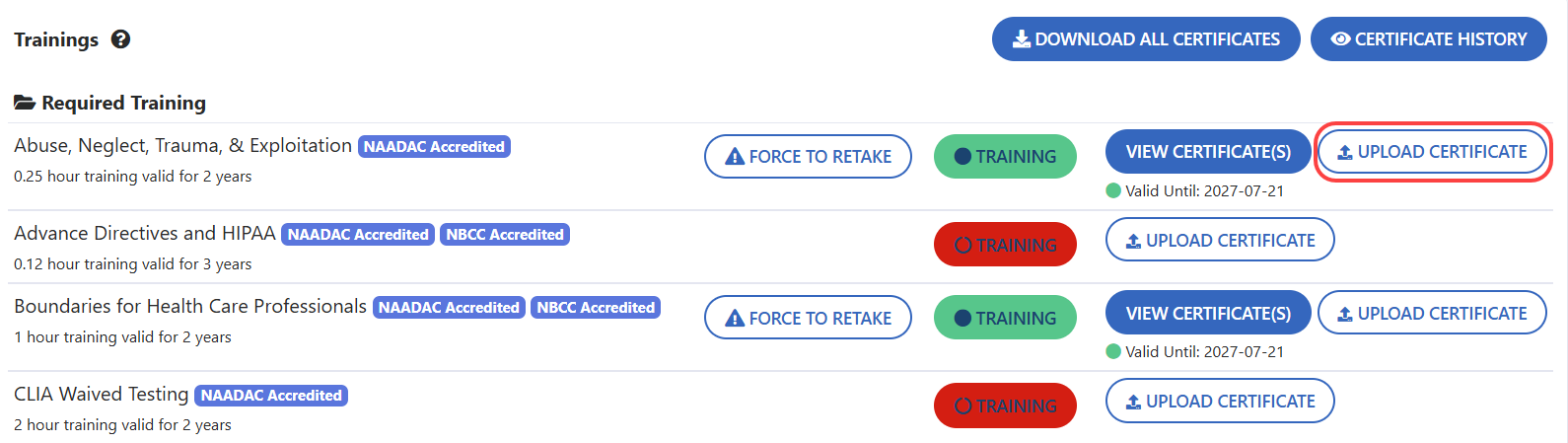View certificates for Abuse, Neglect, Trauma training
The width and height of the screenshot is (1568, 443).
tap(1208, 152)
